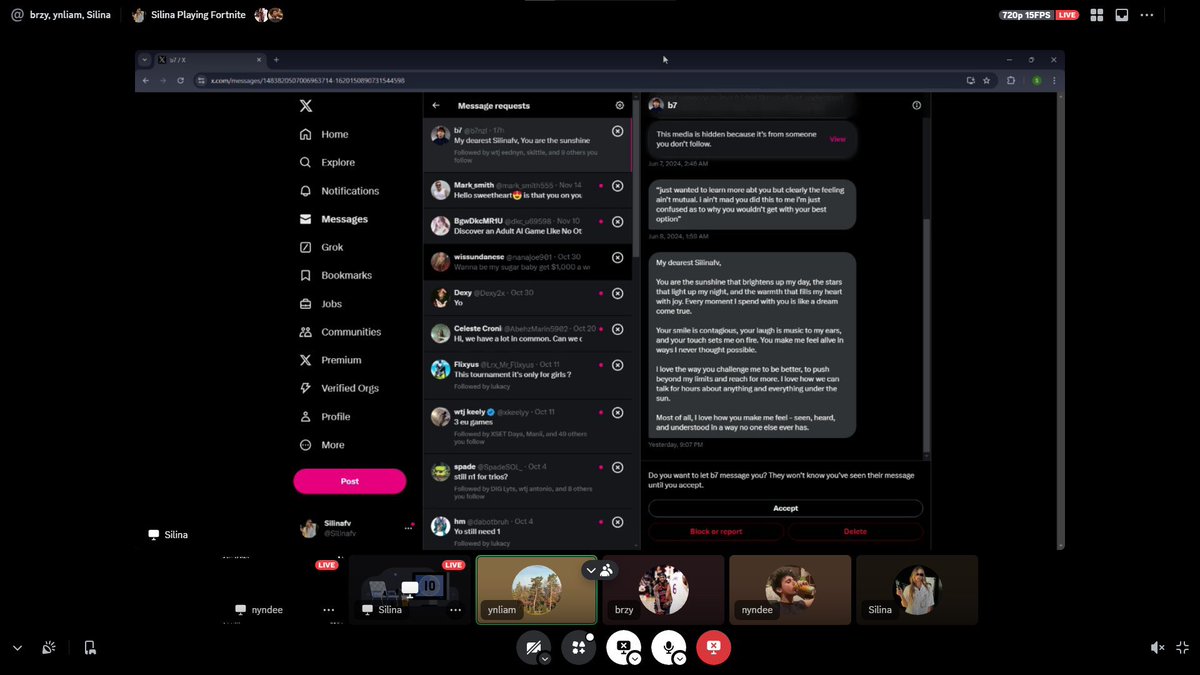Click the Block or report button
The width and height of the screenshot is (1200, 675).
(x=716, y=532)
